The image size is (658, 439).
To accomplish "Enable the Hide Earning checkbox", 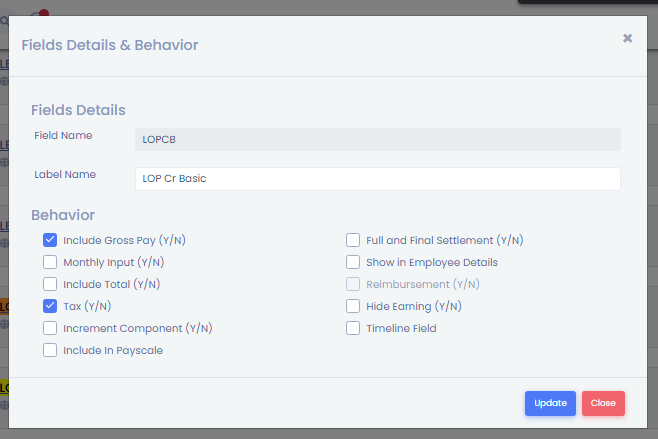I will coord(353,306).
